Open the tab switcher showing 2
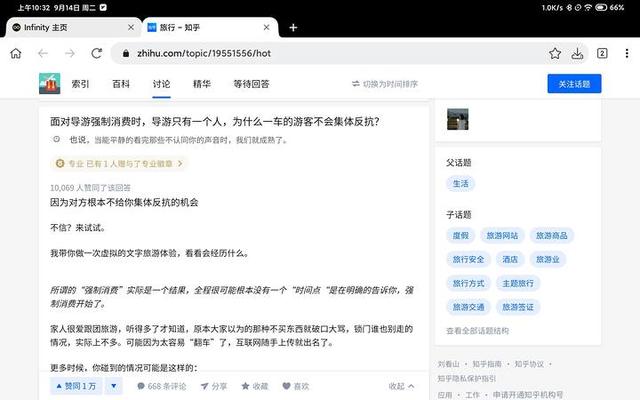 point(602,53)
